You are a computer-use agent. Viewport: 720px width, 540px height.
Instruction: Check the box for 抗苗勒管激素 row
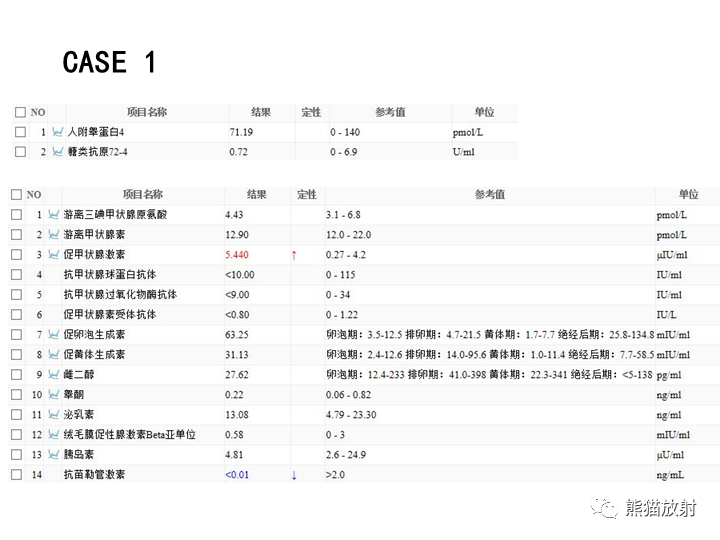click(17, 474)
